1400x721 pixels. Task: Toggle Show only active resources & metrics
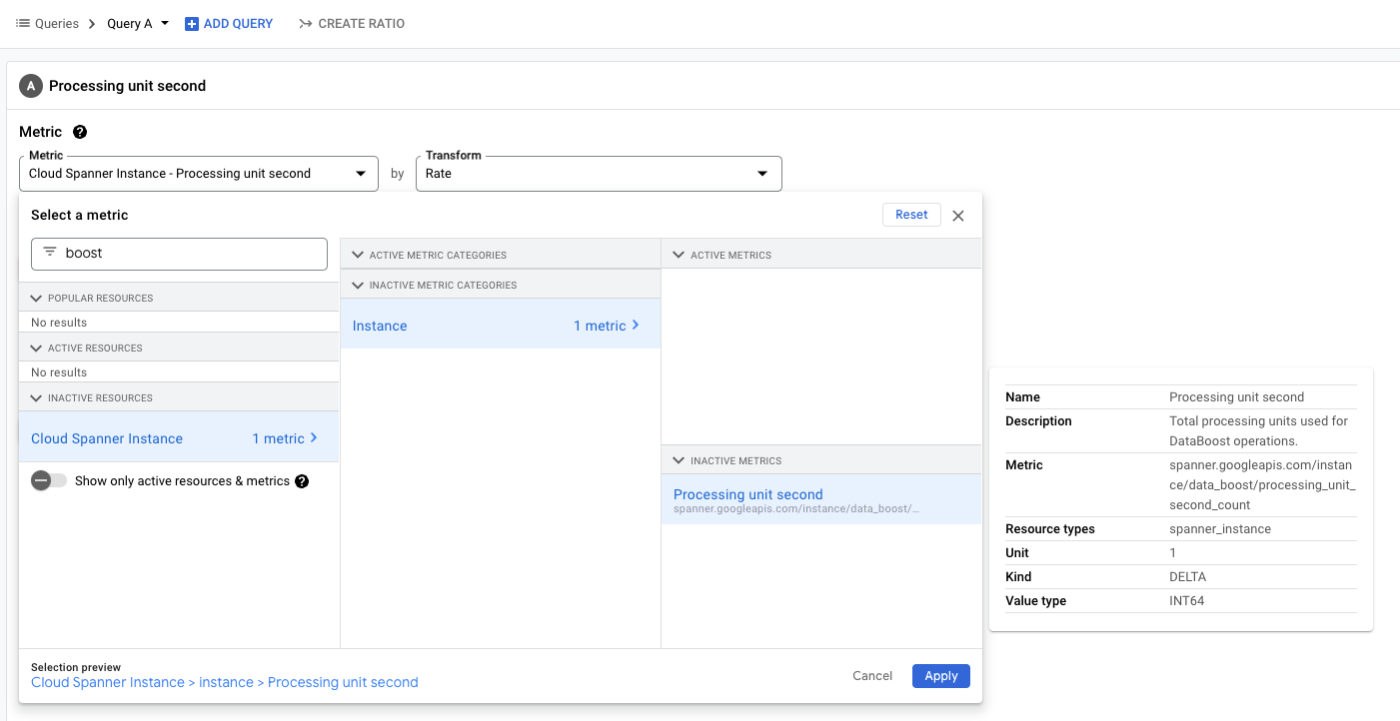pyautogui.click(x=49, y=481)
